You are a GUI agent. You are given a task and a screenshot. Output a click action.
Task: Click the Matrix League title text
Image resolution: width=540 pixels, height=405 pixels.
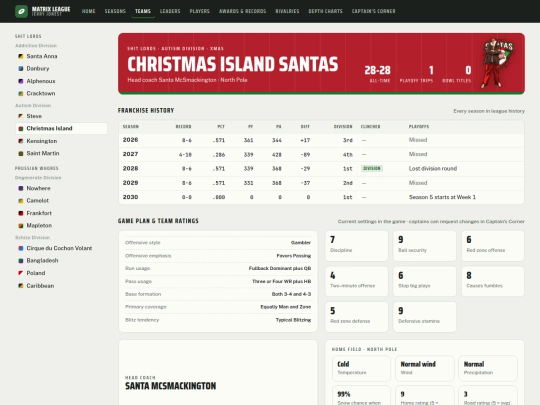(x=51, y=9)
